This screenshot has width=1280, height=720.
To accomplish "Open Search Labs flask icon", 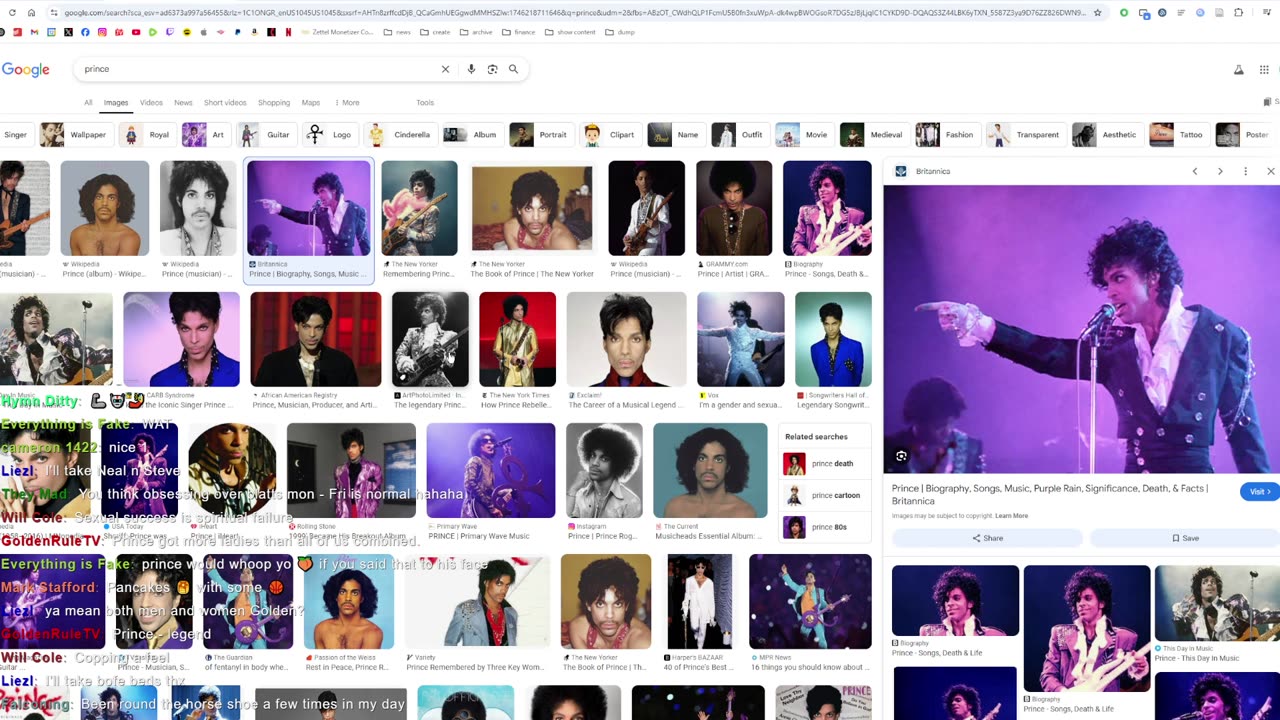I will coord(1238,69).
